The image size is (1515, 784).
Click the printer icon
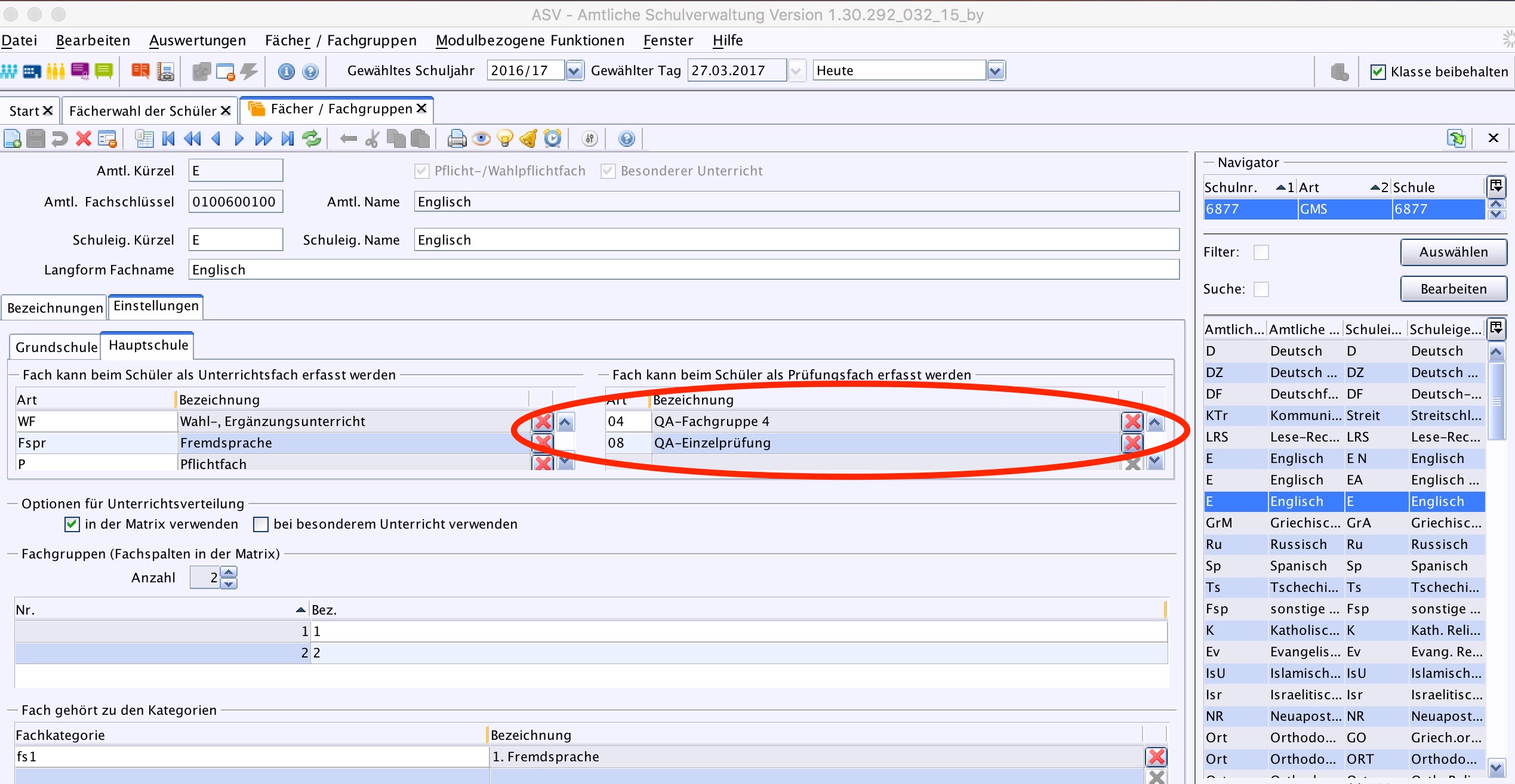pyautogui.click(x=457, y=139)
